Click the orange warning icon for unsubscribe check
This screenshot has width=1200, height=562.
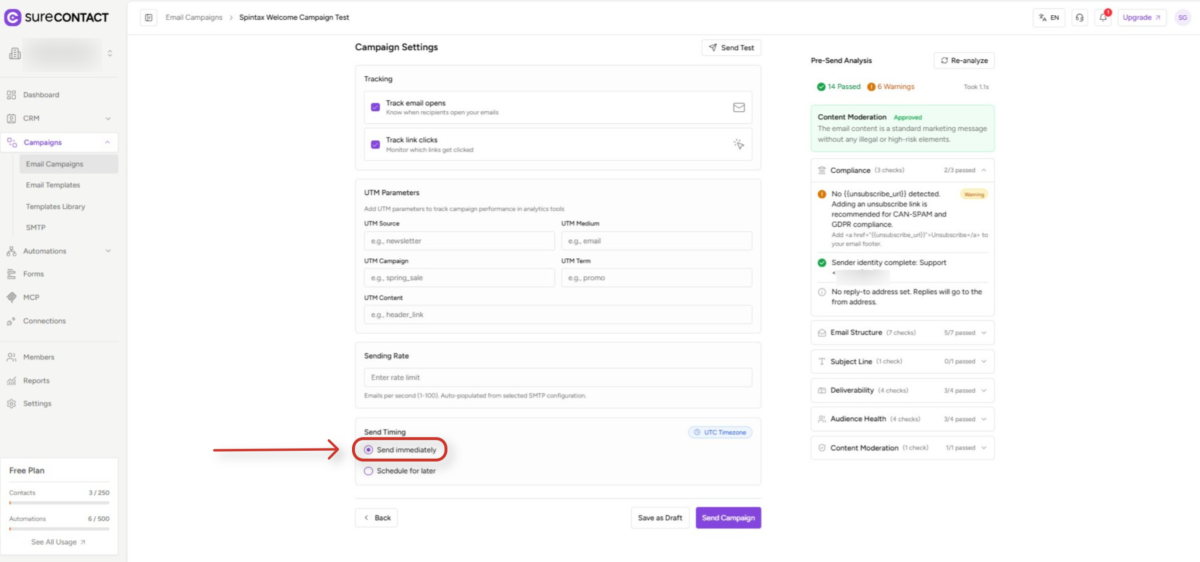tap(822, 194)
